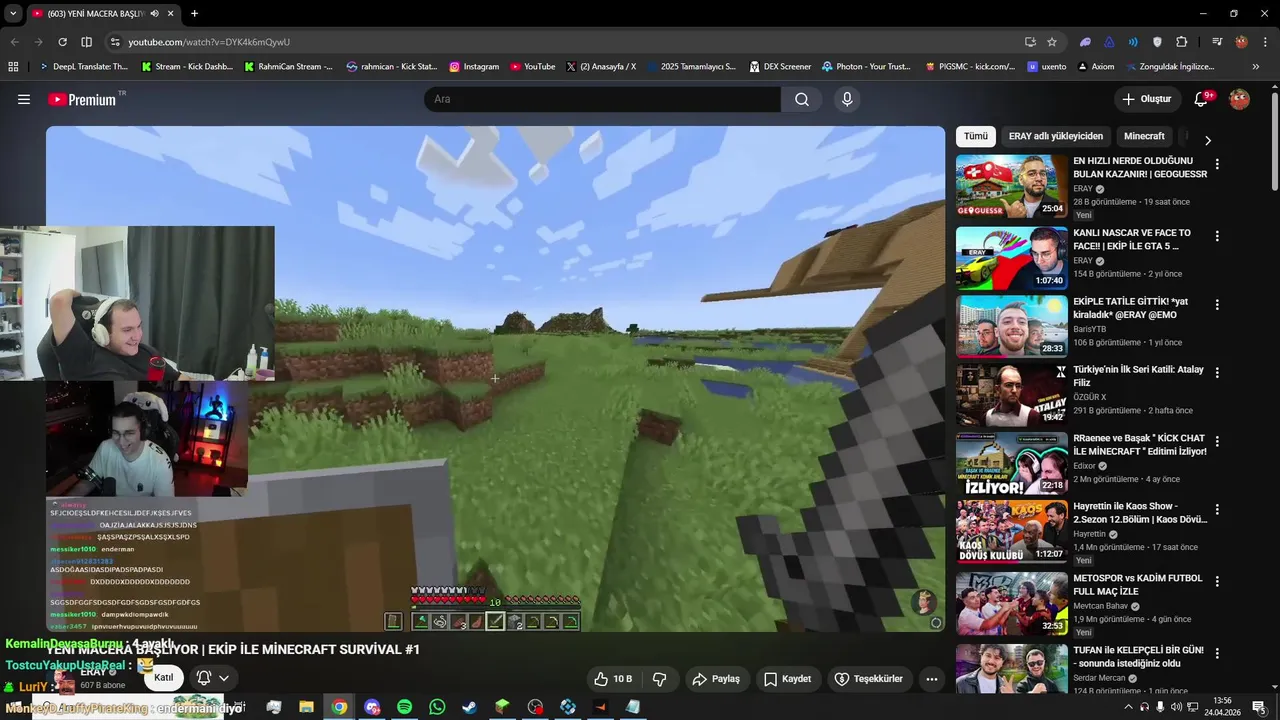1280x720 pixels.
Task: Open the Chrome bookmarks apps grid
Action: [x=13, y=66]
